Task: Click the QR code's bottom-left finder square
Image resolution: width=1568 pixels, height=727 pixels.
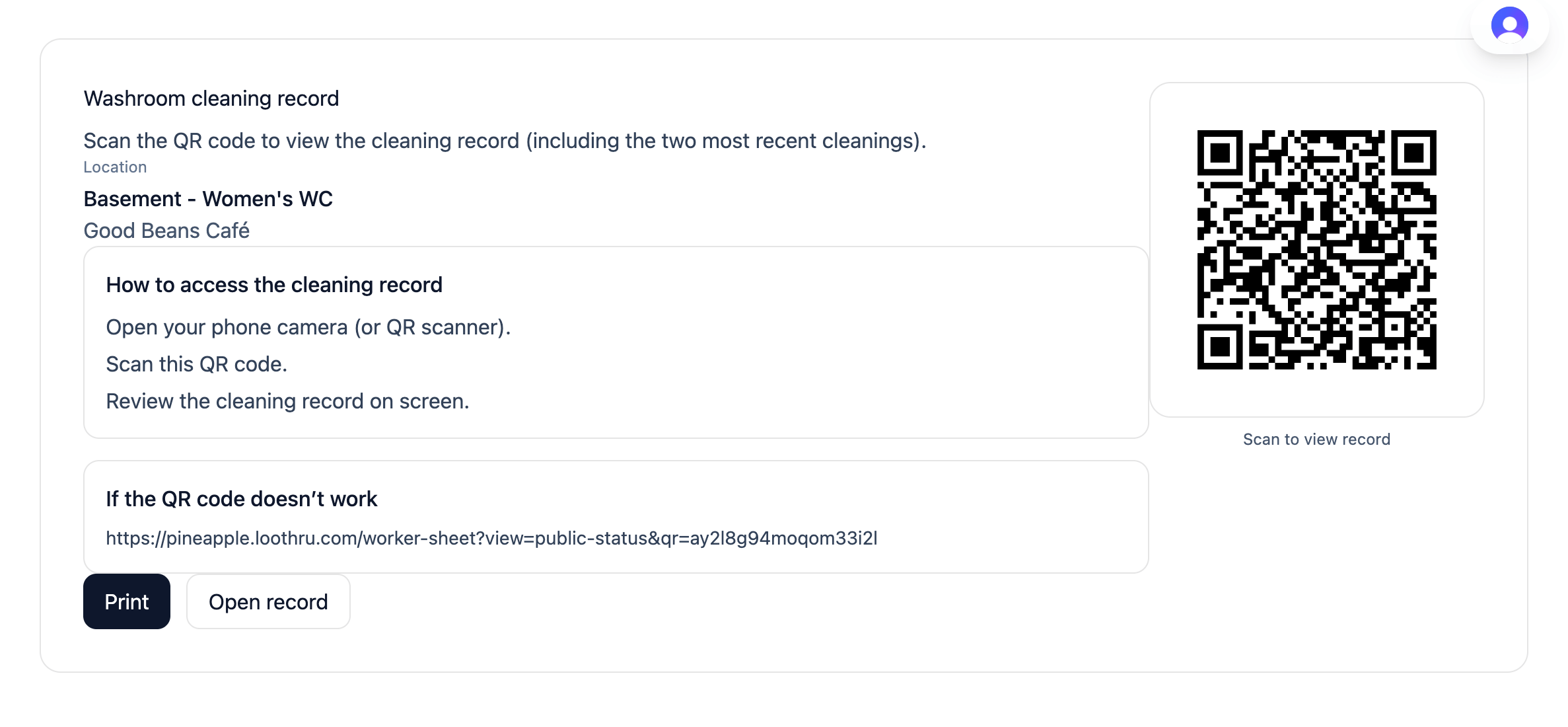Action: (1220, 346)
